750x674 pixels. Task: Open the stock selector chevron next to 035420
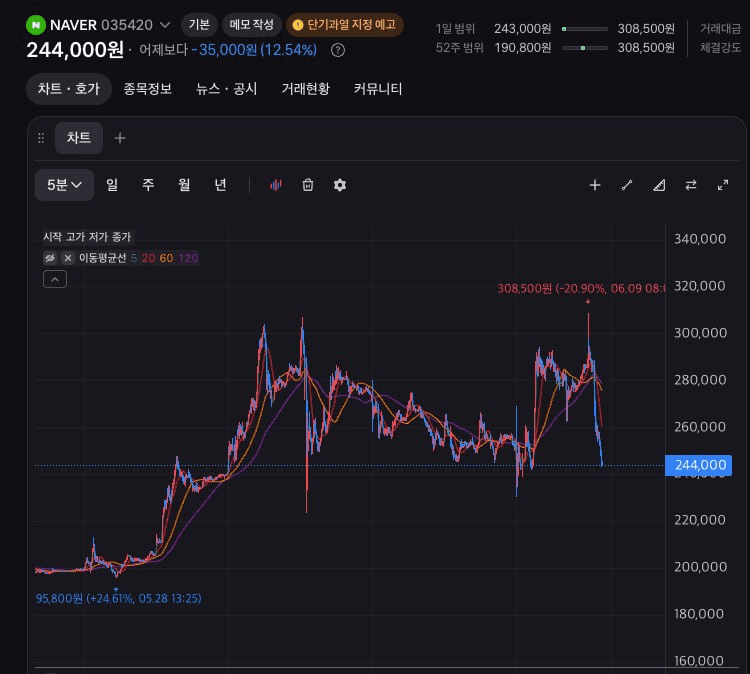165,25
